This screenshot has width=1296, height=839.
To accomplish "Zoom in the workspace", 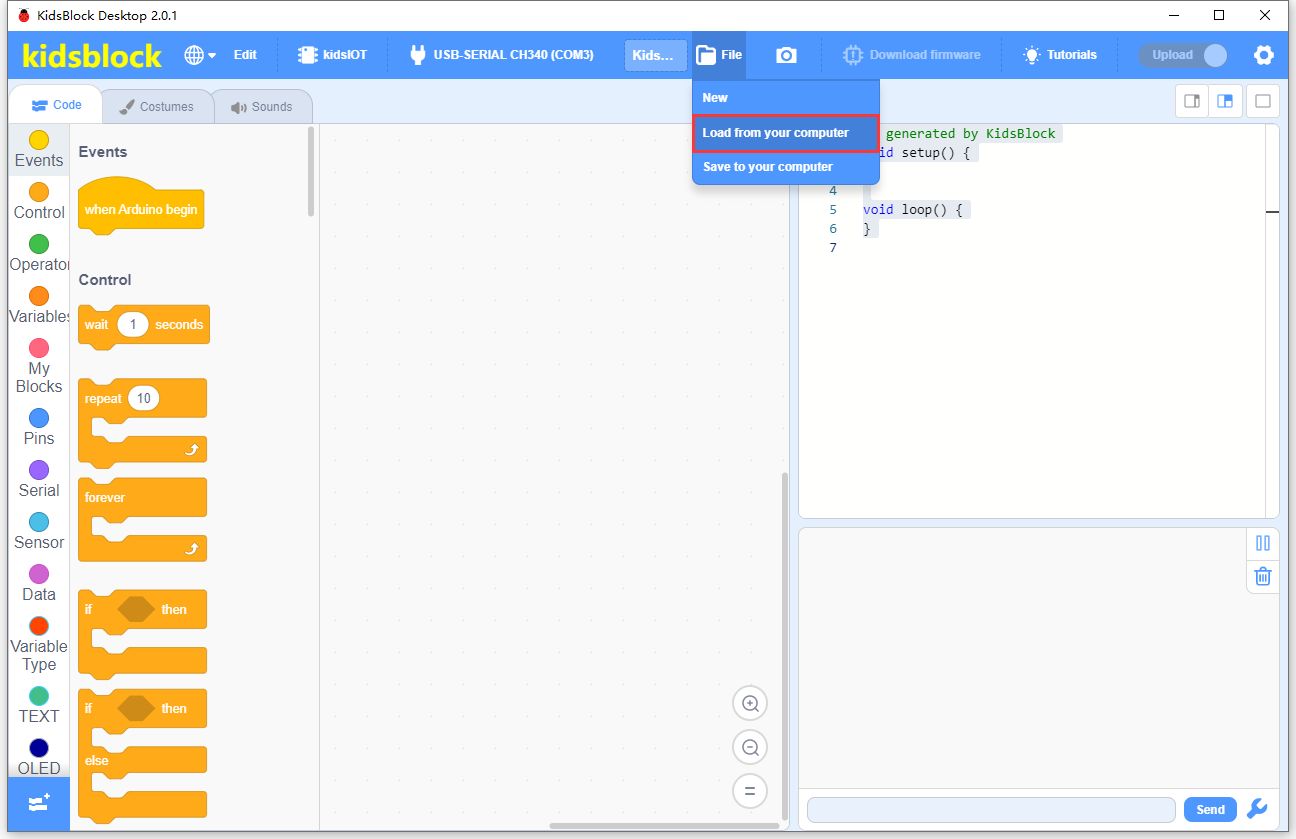I will 750,703.
